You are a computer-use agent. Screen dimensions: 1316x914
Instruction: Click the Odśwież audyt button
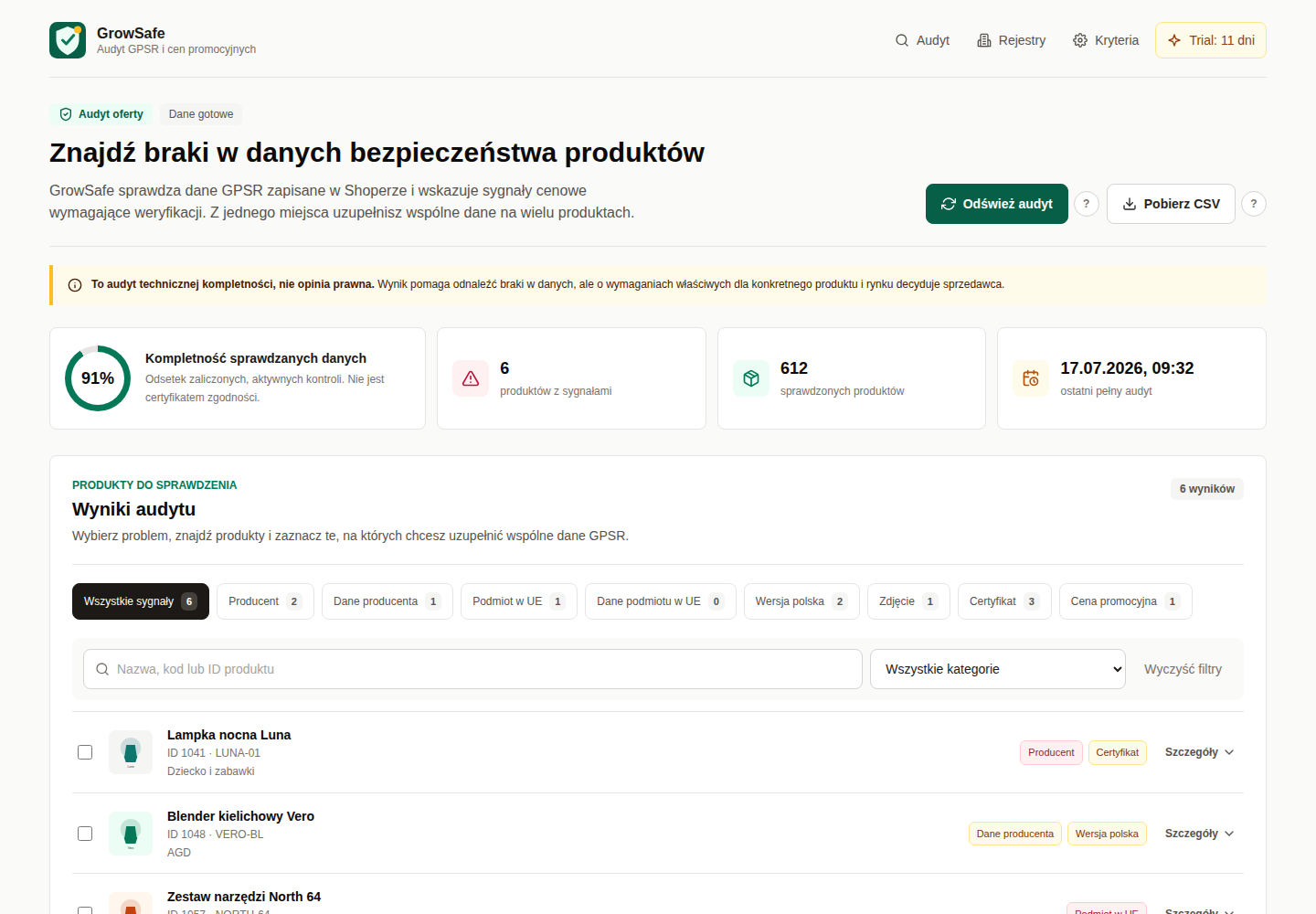click(x=997, y=204)
